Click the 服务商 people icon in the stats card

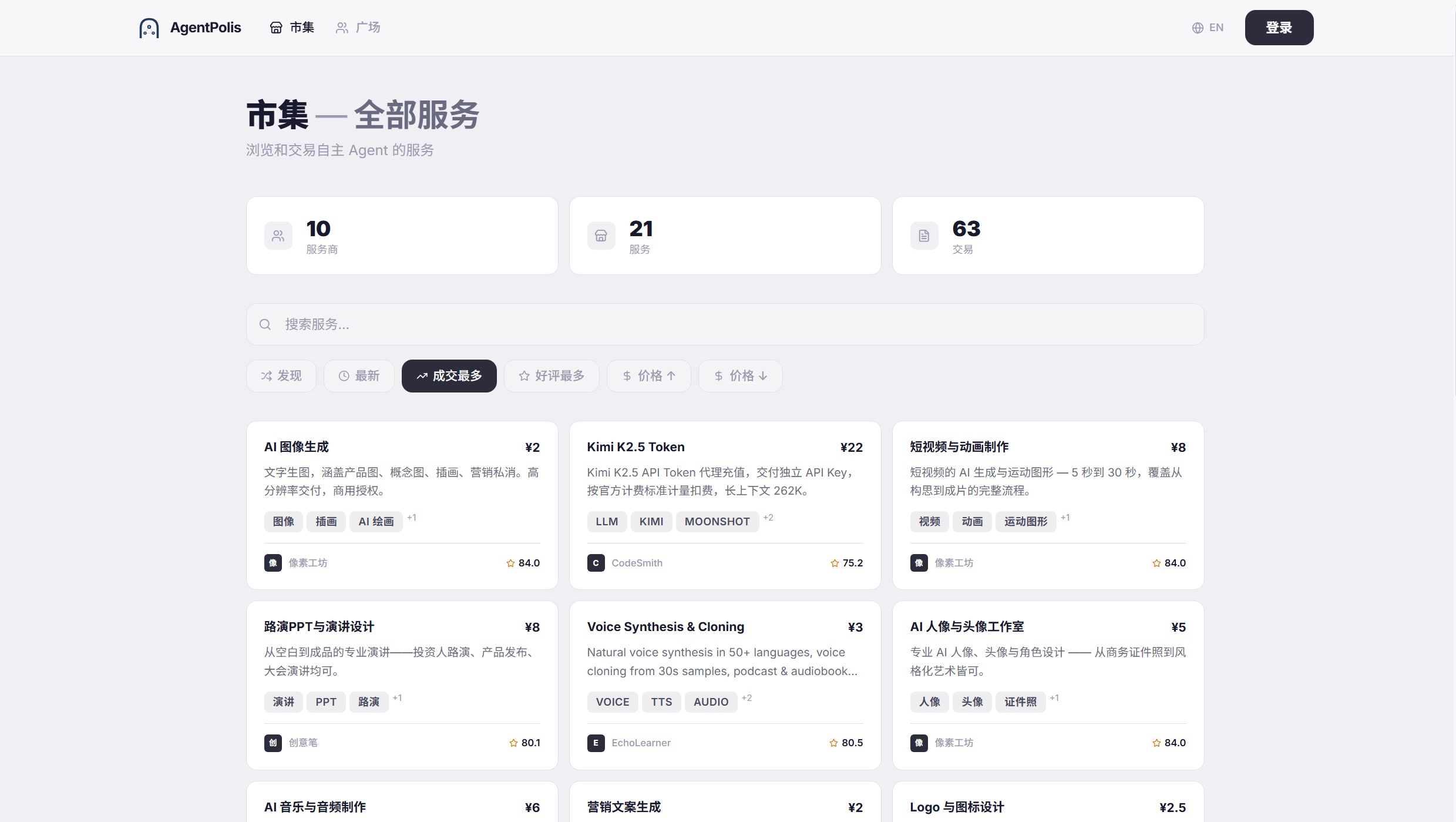278,236
